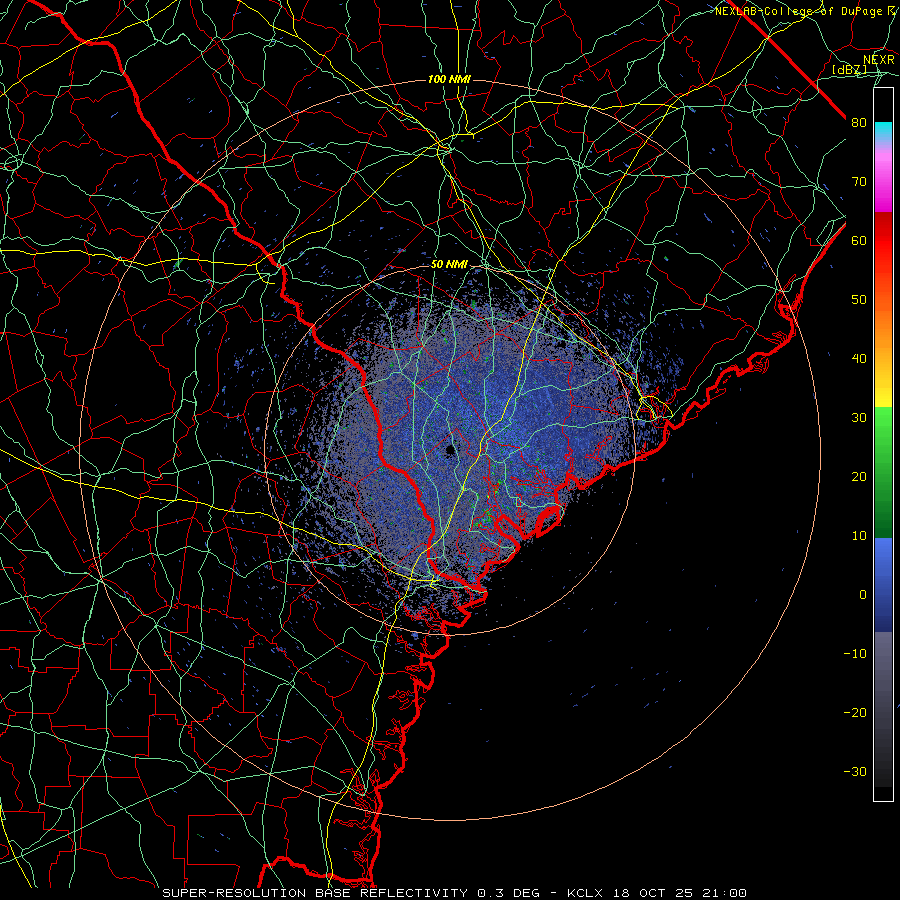Click the 0 value on the dBZ scale
The width and height of the screenshot is (900, 900).
[x=863, y=595]
